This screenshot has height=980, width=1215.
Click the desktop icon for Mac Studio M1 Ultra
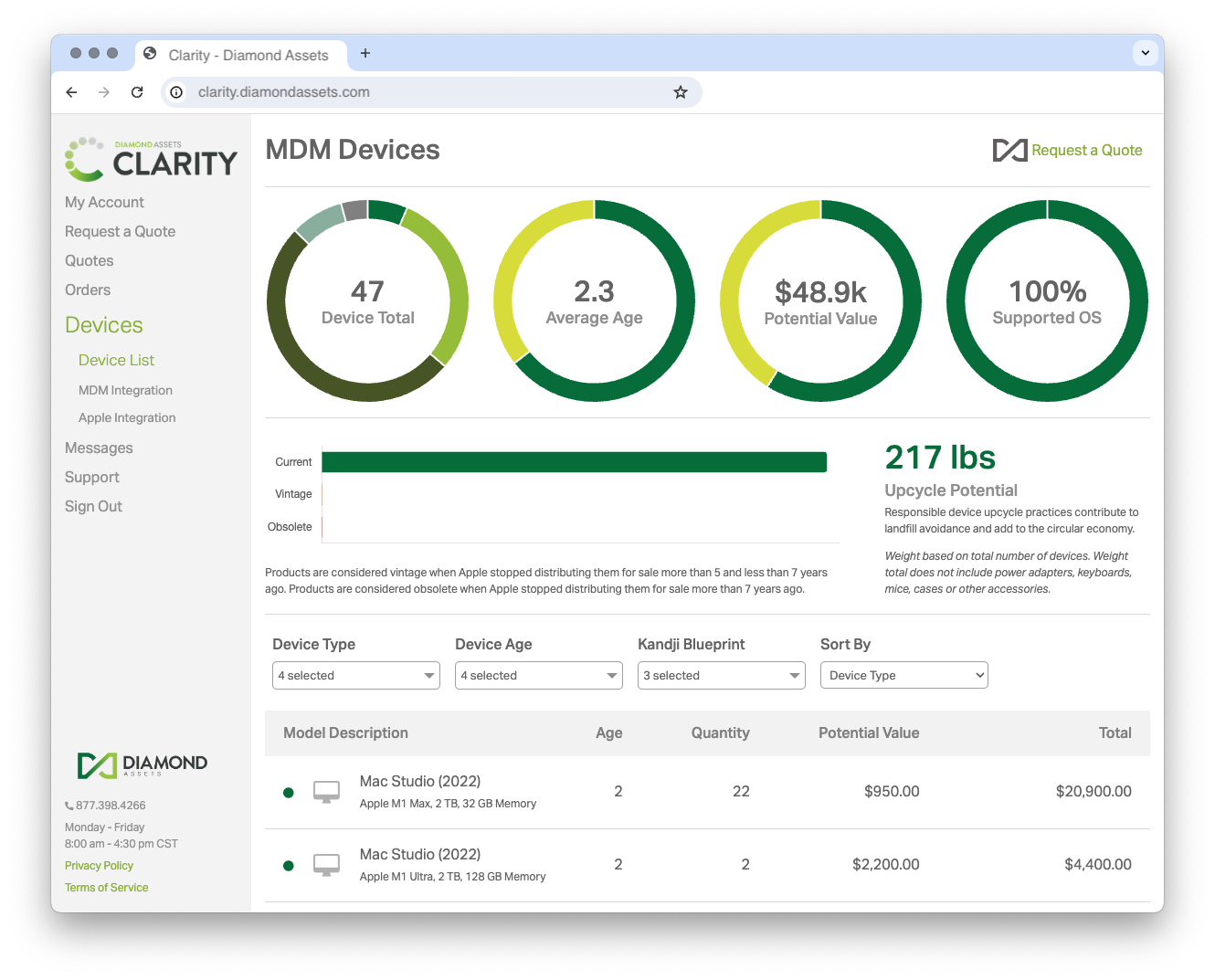coord(326,865)
